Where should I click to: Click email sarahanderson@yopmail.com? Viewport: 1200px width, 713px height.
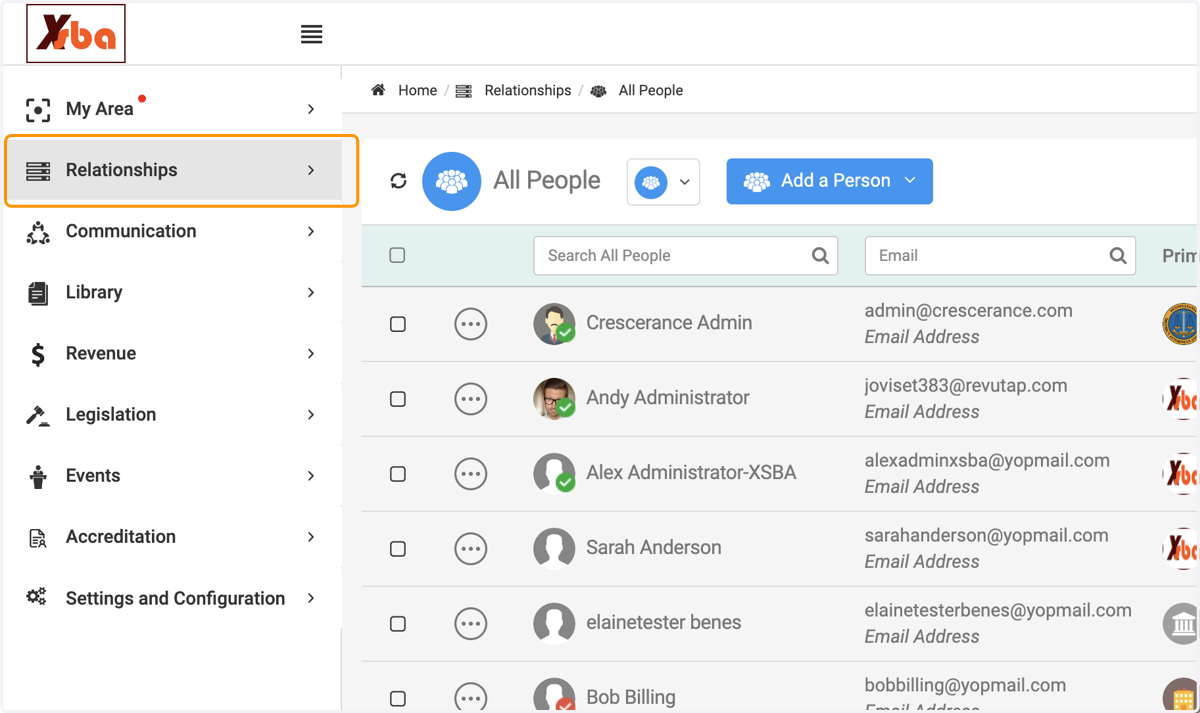tap(986, 536)
